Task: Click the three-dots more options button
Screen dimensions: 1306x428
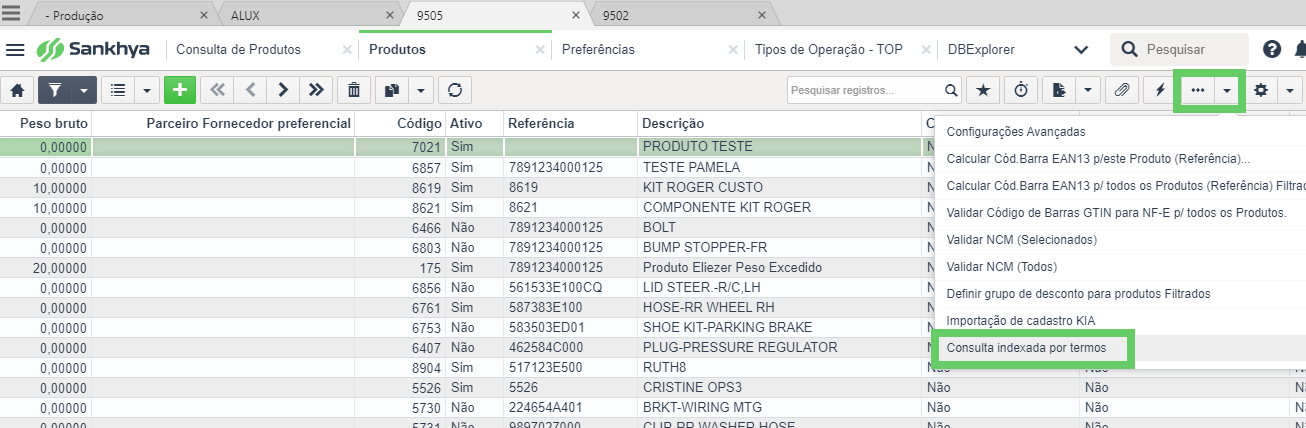Action: 1197,90
